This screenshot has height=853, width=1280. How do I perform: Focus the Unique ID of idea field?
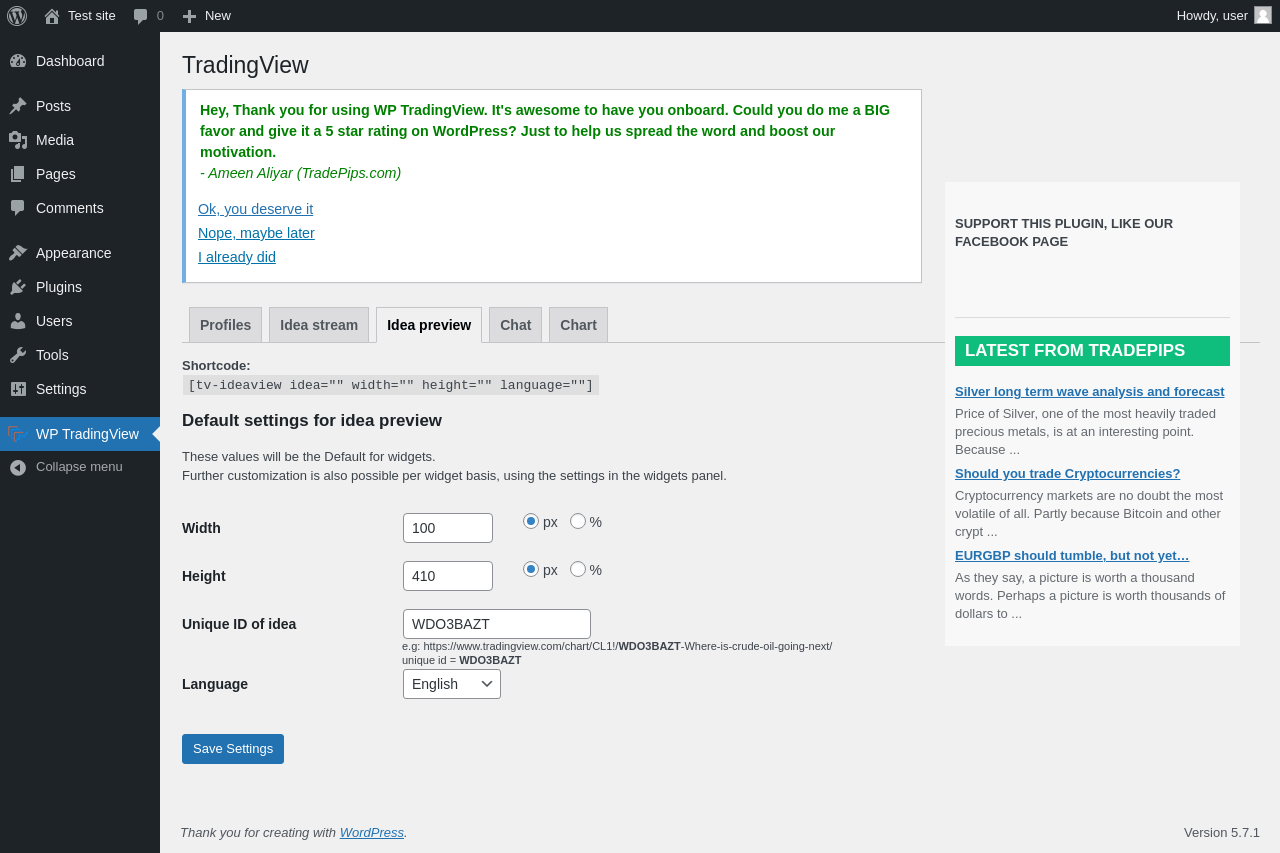coord(497,624)
